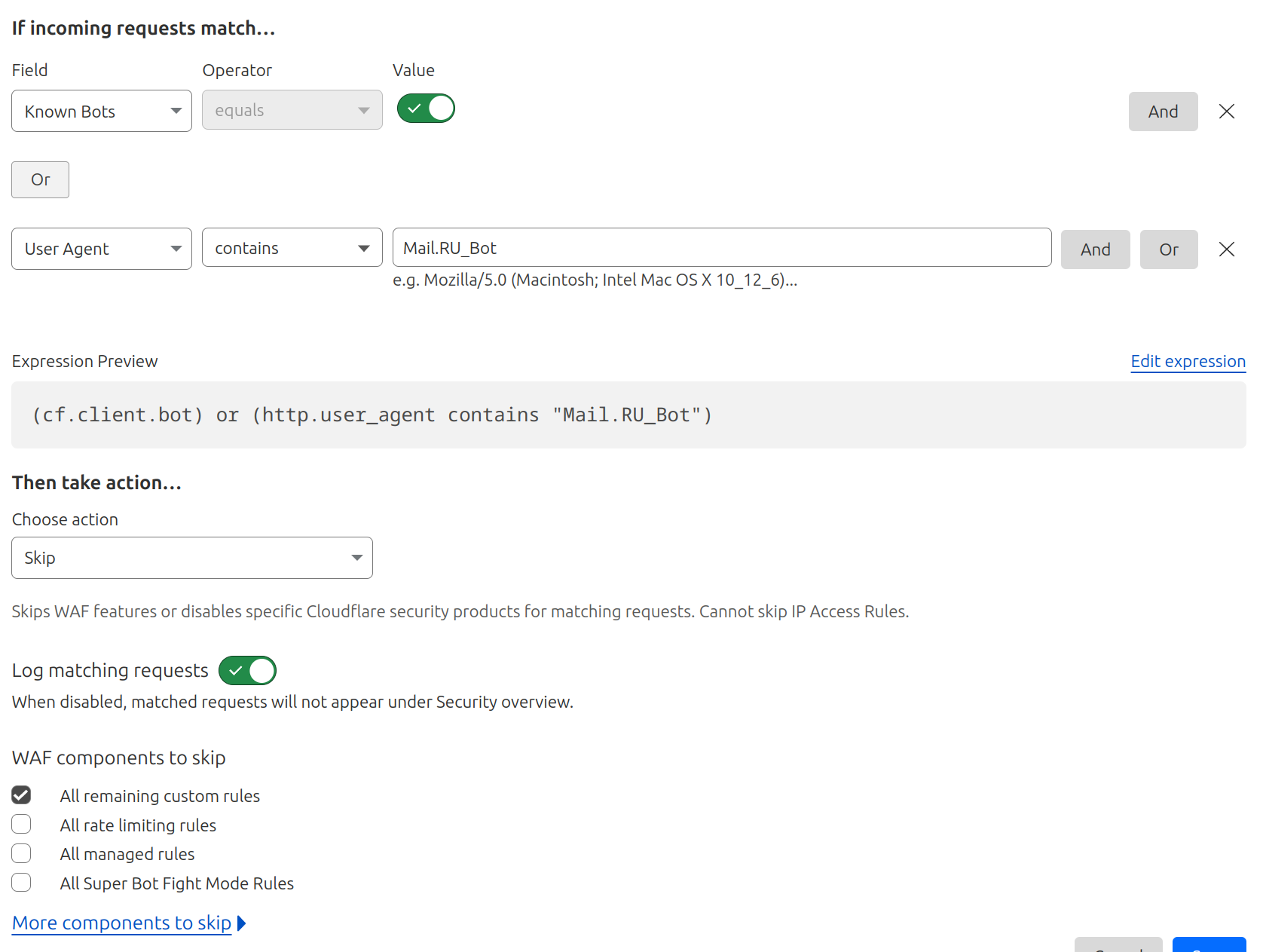Open the Edit expression link

[x=1188, y=362]
